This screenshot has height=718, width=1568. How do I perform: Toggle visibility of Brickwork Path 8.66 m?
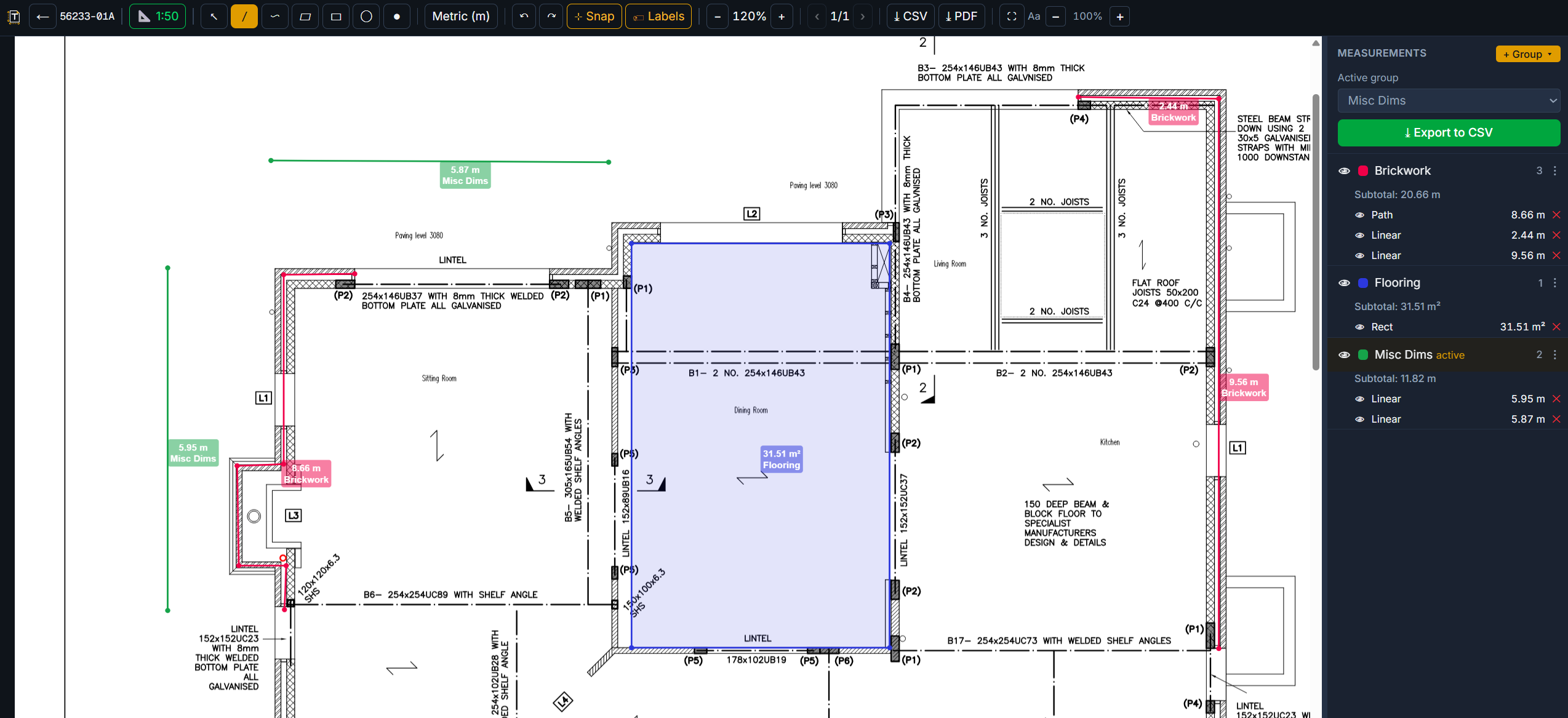pos(1360,215)
